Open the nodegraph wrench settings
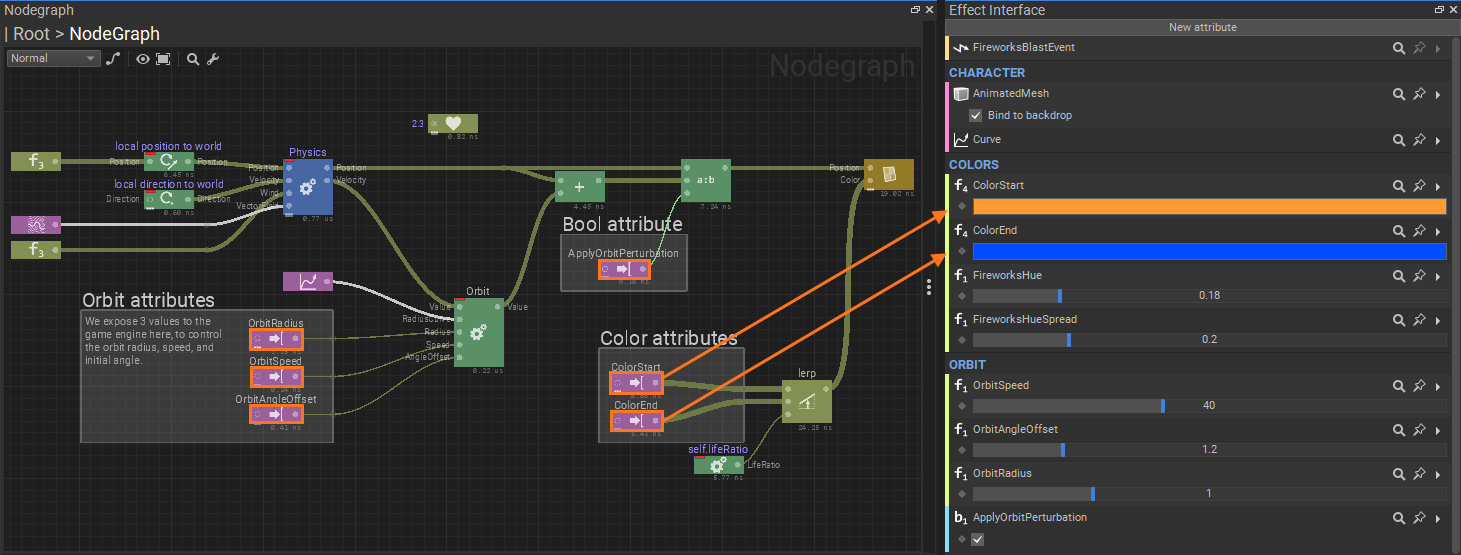1461x555 pixels. coord(213,59)
